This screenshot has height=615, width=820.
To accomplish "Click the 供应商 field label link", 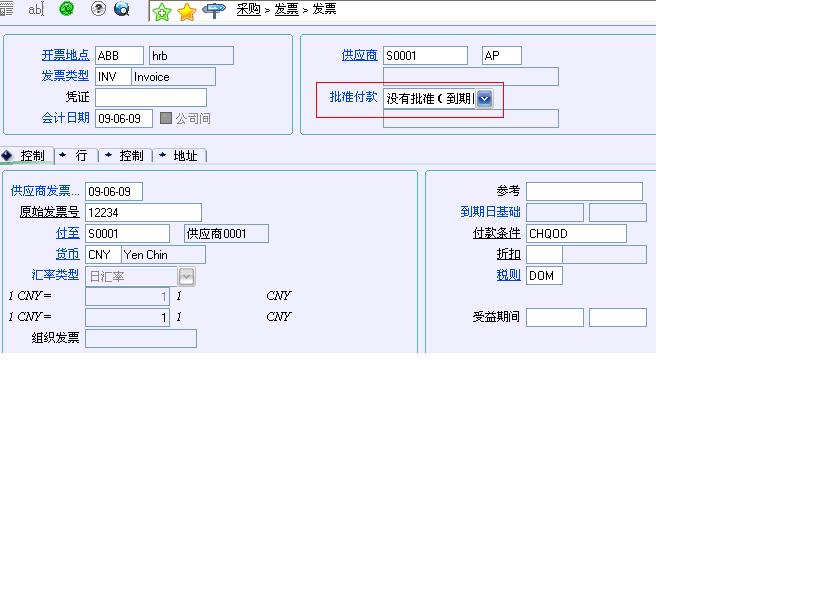I will click(x=359, y=56).
